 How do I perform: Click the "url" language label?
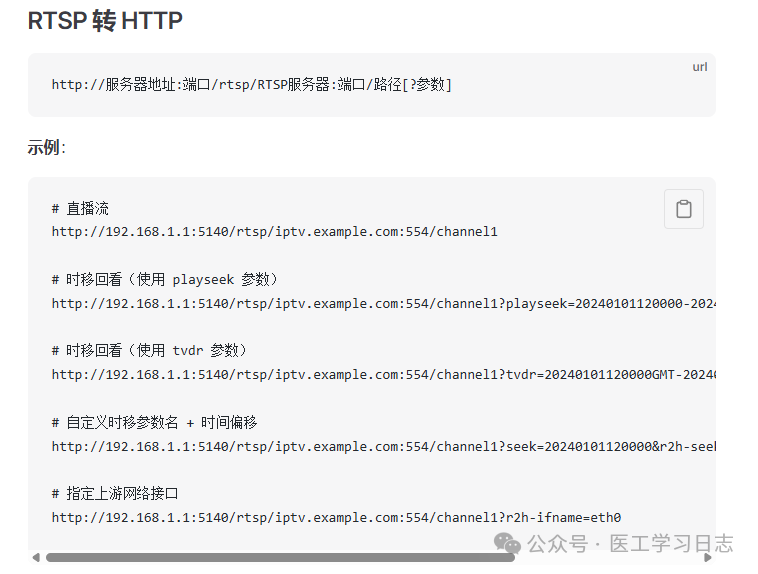[700, 67]
